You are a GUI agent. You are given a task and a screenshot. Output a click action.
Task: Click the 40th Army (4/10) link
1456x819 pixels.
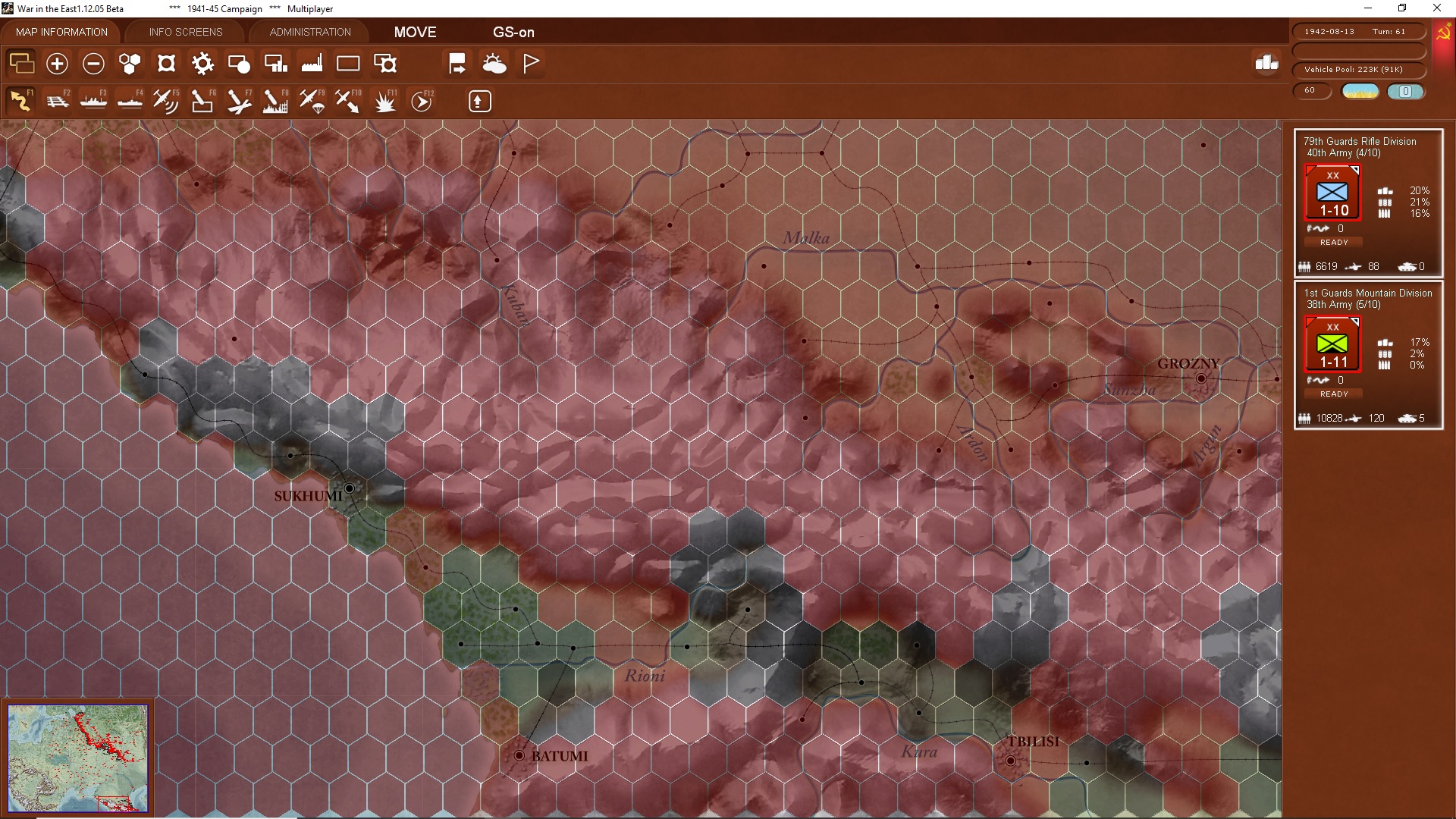(x=1343, y=153)
